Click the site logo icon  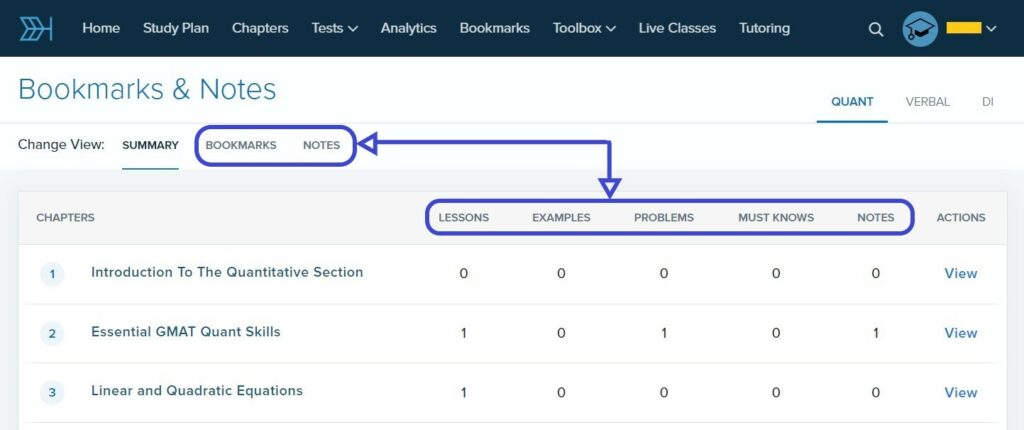pyautogui.click(x=36, y=28)
